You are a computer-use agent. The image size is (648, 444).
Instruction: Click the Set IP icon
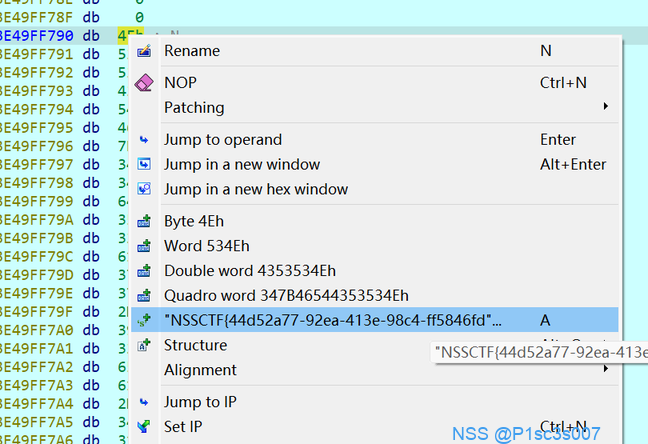click(144, 427)
